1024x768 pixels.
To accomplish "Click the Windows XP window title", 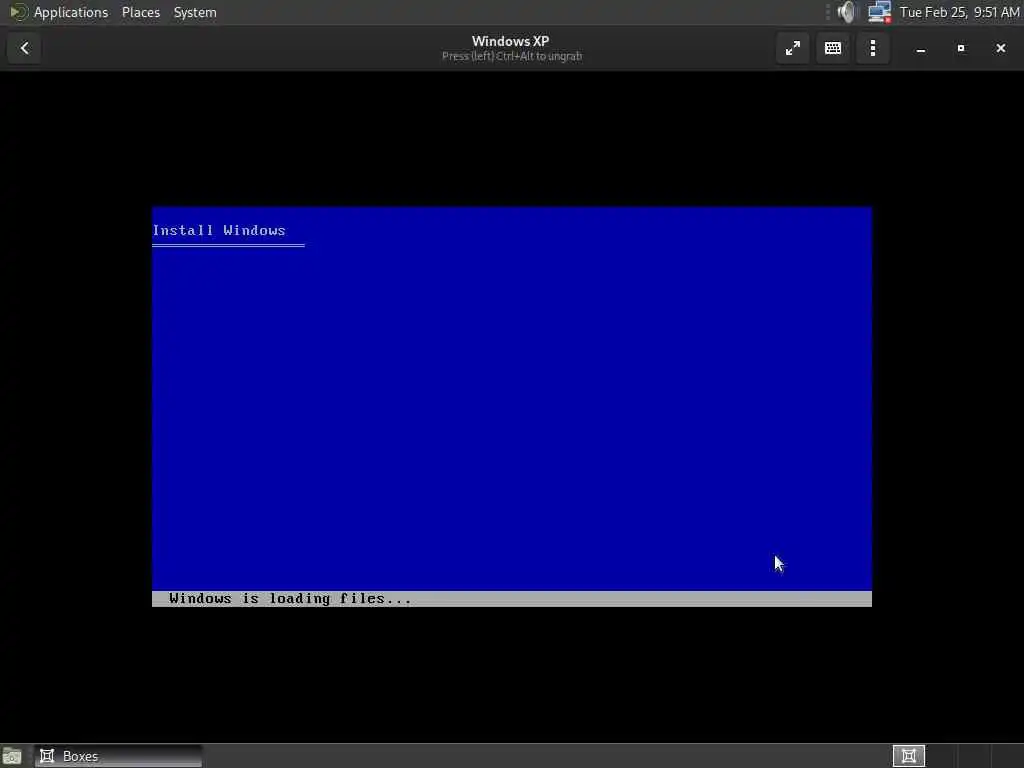I will point(510,41).
